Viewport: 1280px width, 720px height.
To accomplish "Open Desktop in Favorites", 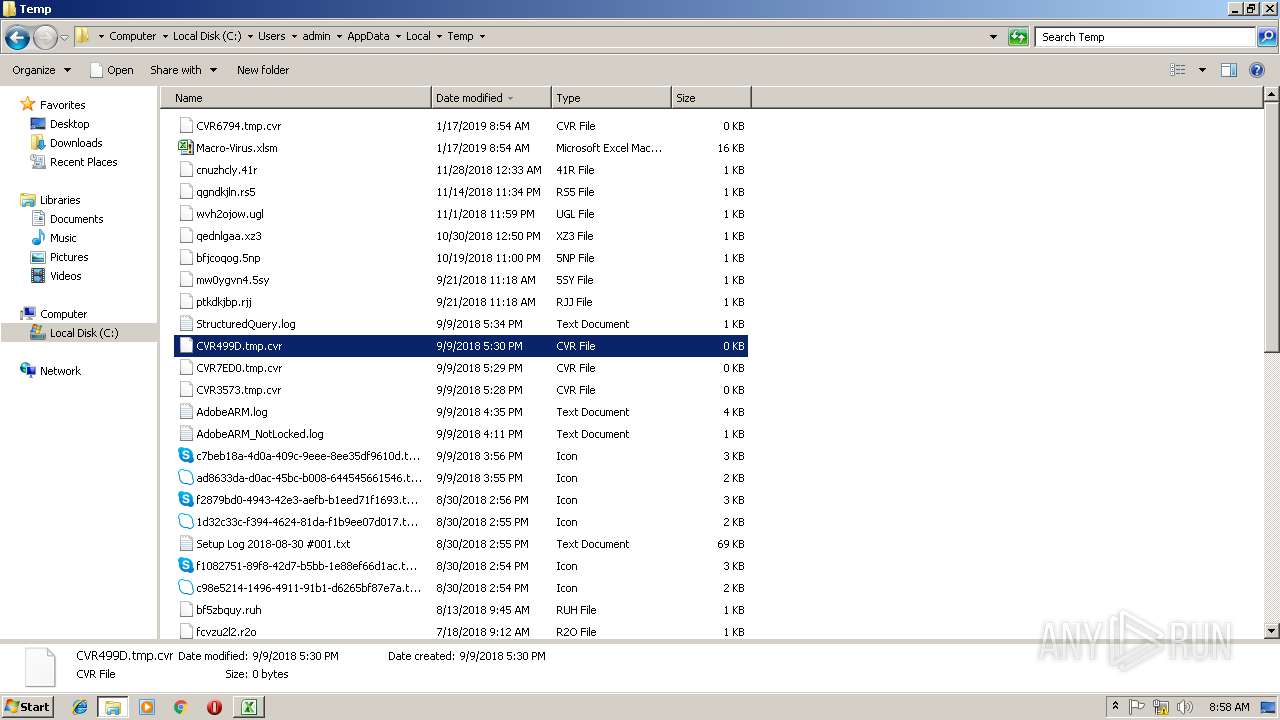I will point(69,124).
